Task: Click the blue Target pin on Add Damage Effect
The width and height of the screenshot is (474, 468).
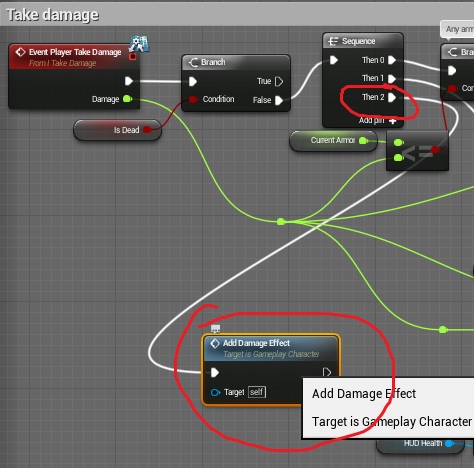Action: point(215,393)
